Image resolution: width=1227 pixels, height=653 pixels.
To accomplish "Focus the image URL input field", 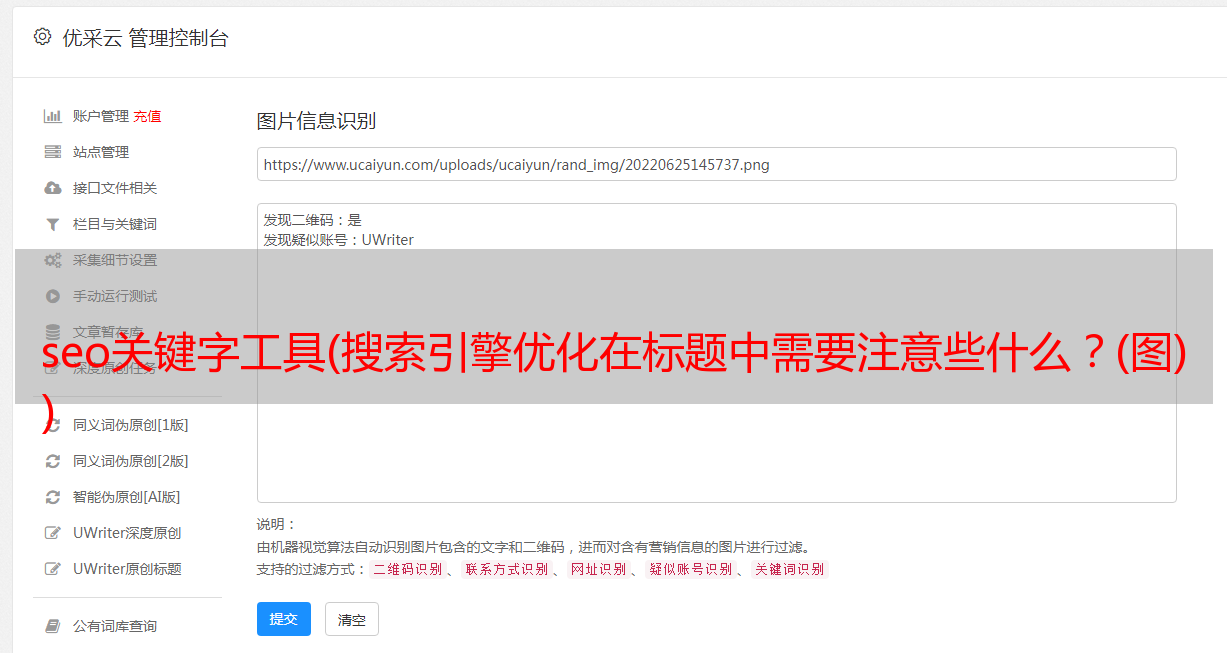I will [x=716, y=164].
